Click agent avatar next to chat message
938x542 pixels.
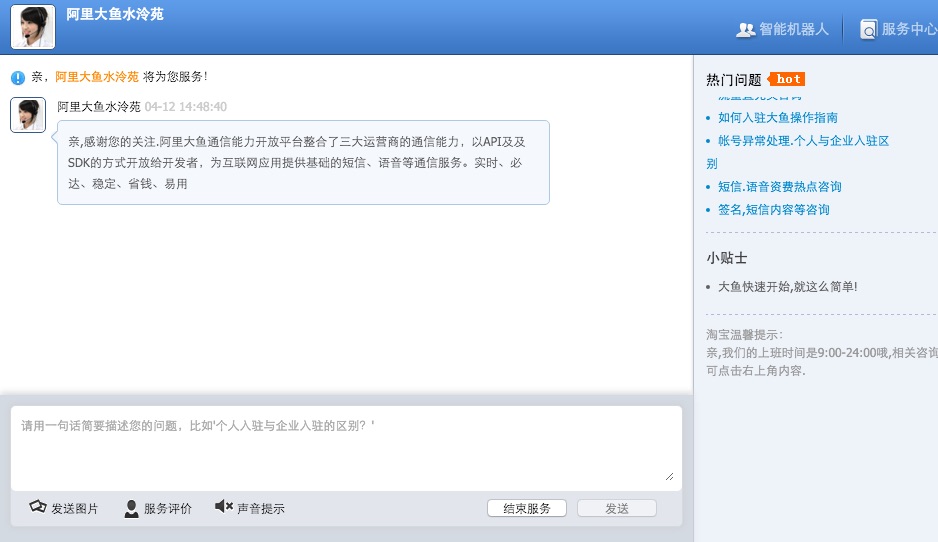(28, 115)
